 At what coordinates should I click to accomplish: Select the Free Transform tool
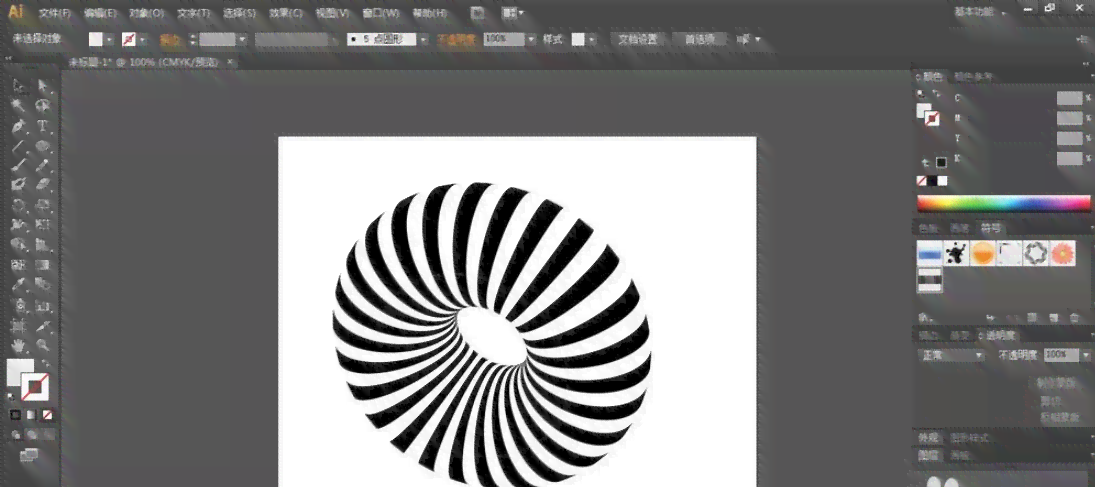tap(43, 225)
